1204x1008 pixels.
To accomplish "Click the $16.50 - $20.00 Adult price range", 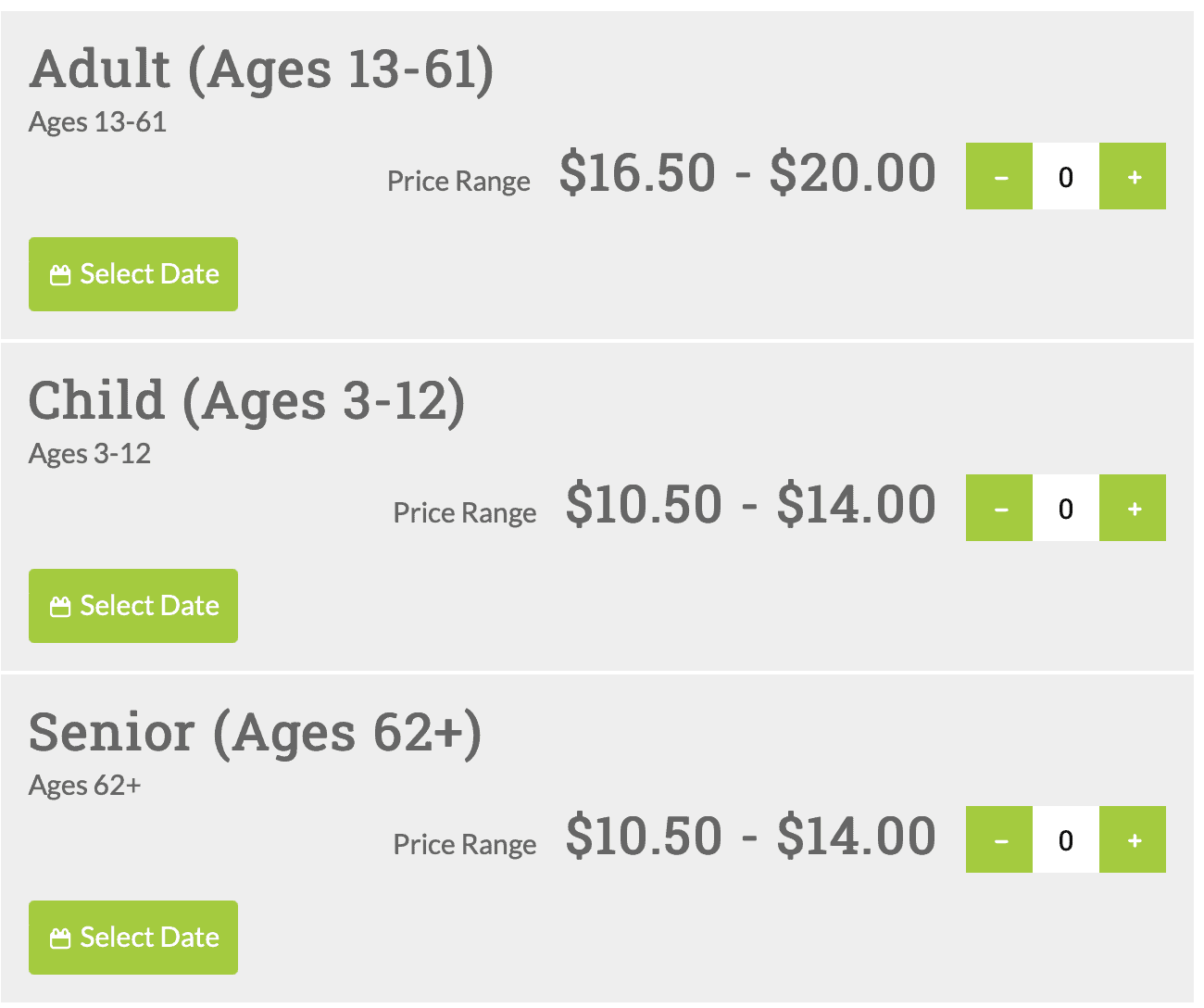I will click(747, 173).
